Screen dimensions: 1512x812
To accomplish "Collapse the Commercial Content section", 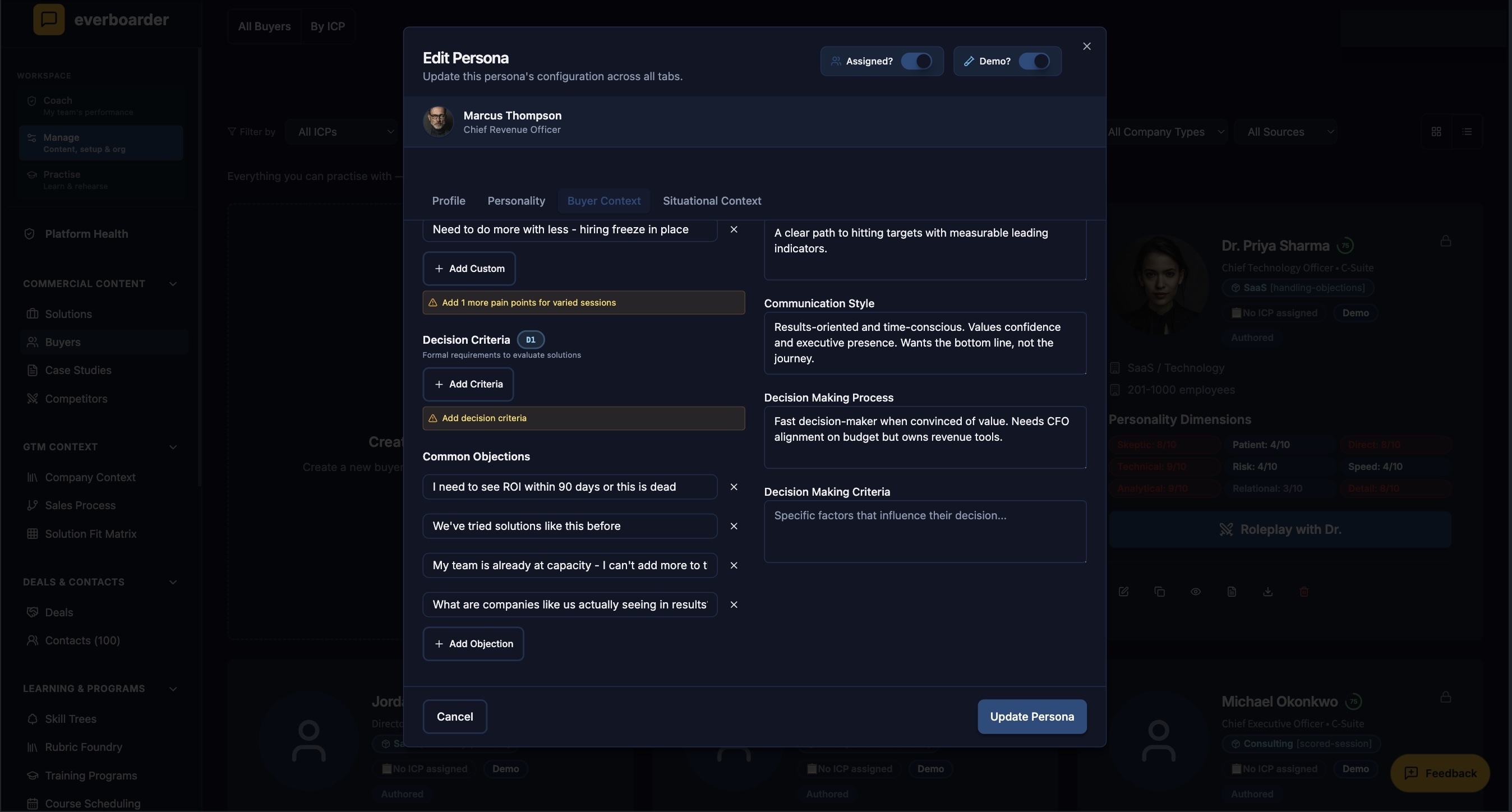I will click(173, 284).
